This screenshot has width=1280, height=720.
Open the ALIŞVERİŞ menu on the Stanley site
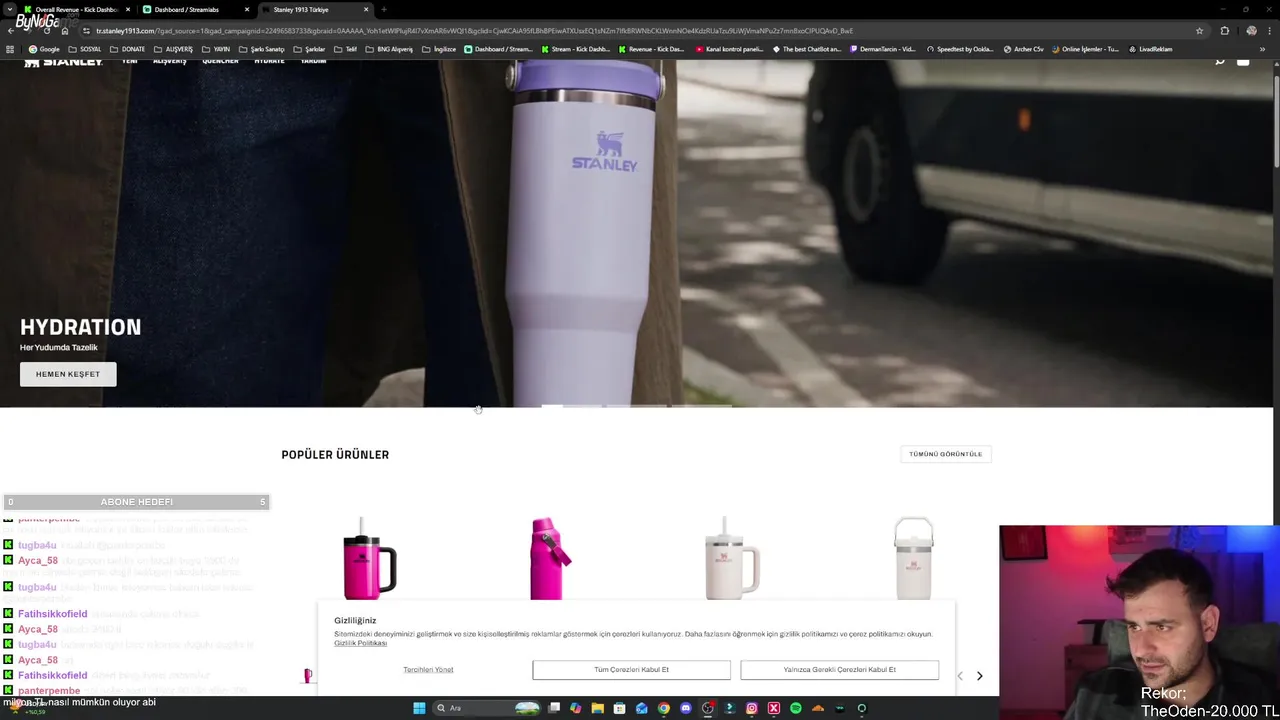pyautogui.click(x=170, y=61)
